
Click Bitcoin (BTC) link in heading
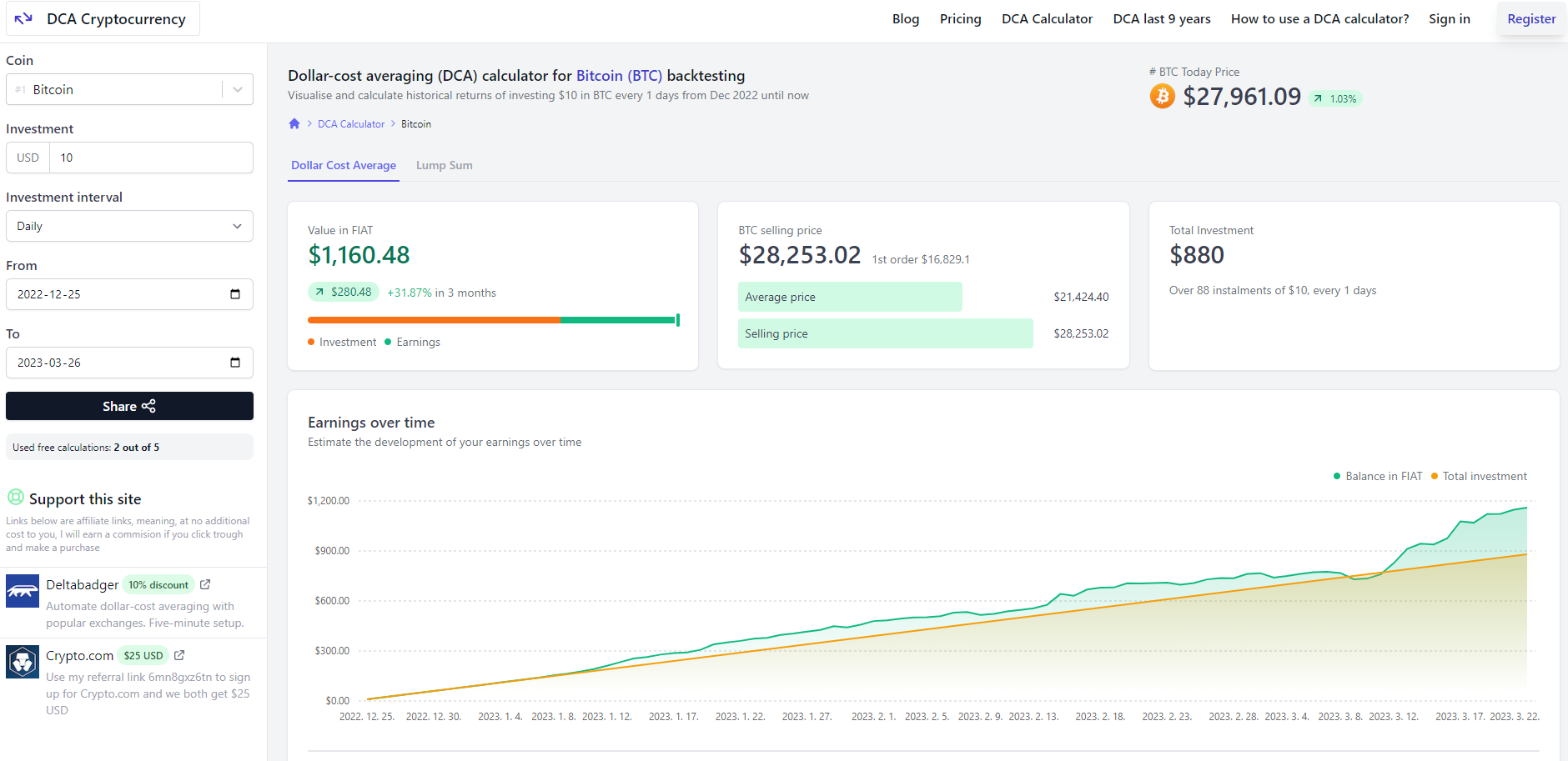tap(619, 76)
